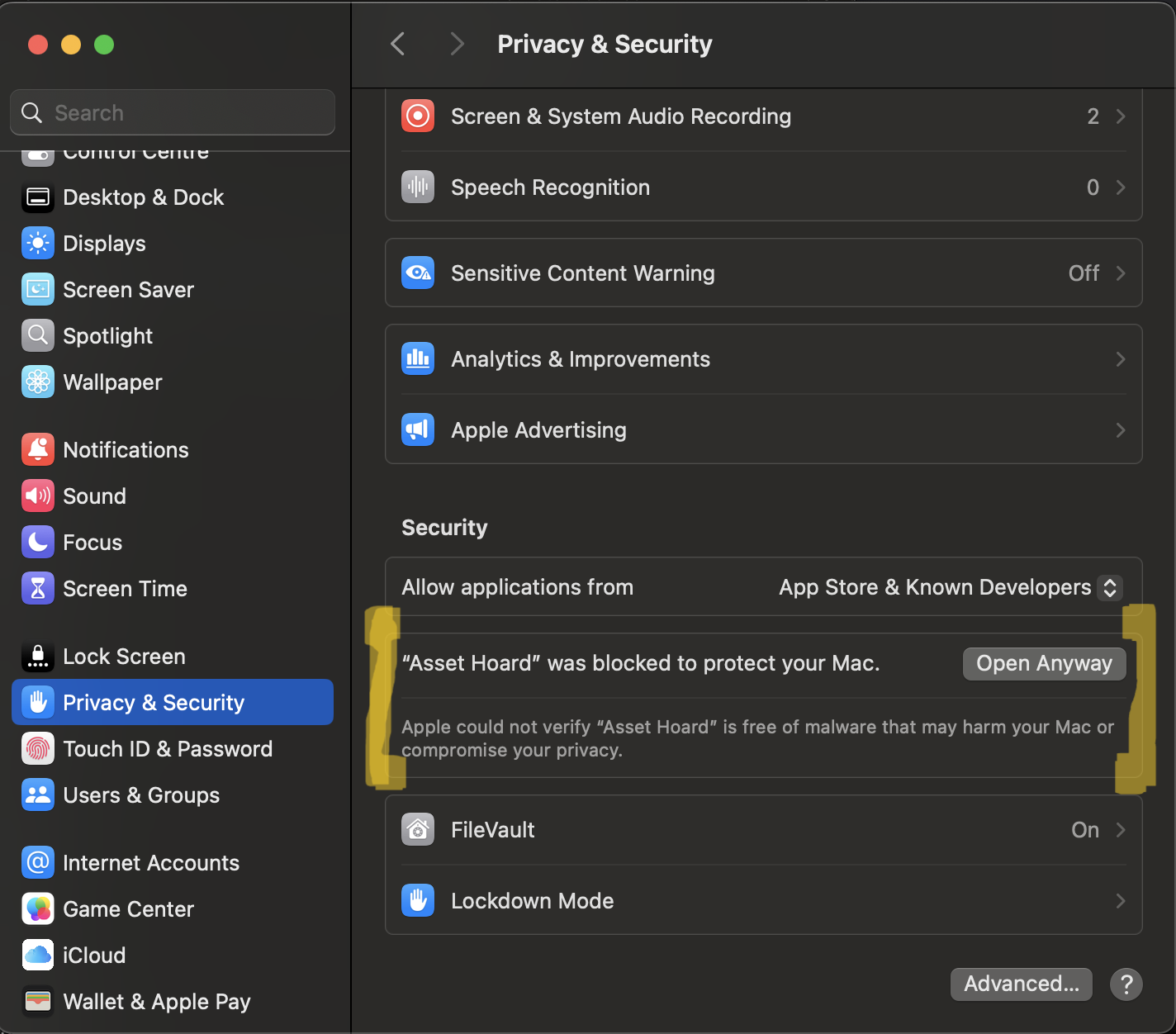This screenshot has height=1034, width=1176.
Task: Select the Speech Recognition microphone icon
Action: point(418,187)
